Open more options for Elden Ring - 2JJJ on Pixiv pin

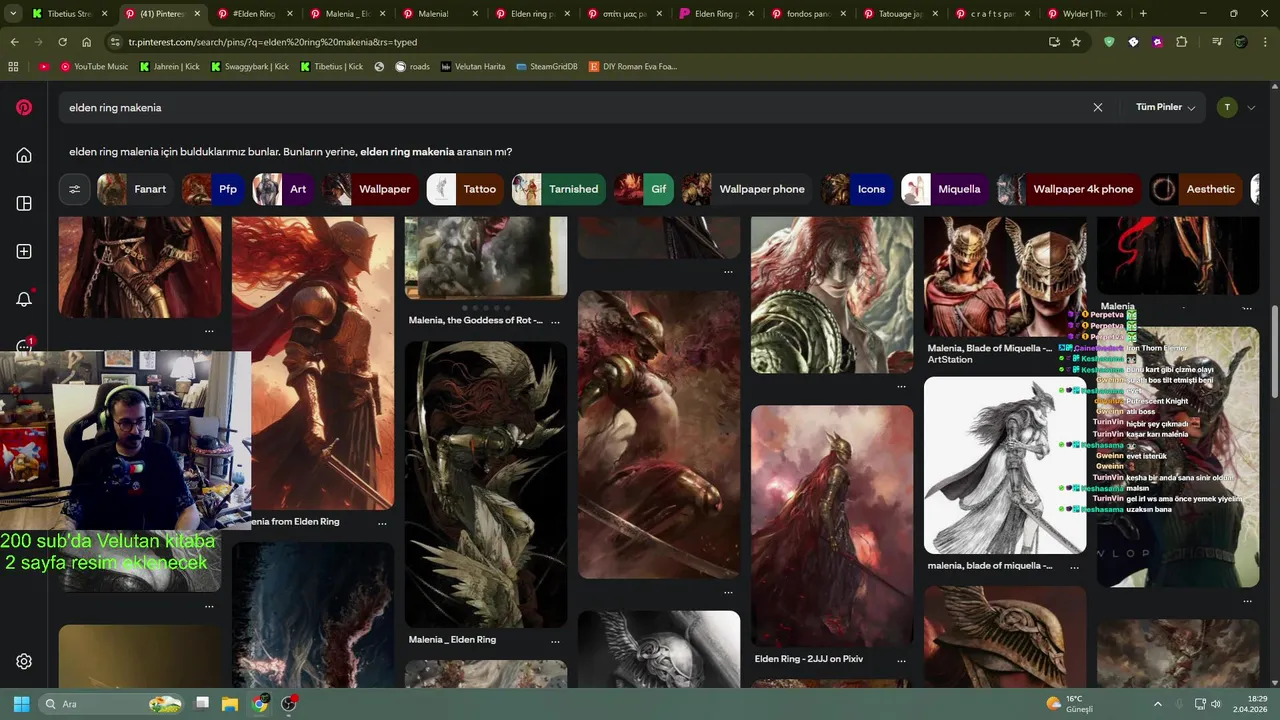[x=901, y=660]
